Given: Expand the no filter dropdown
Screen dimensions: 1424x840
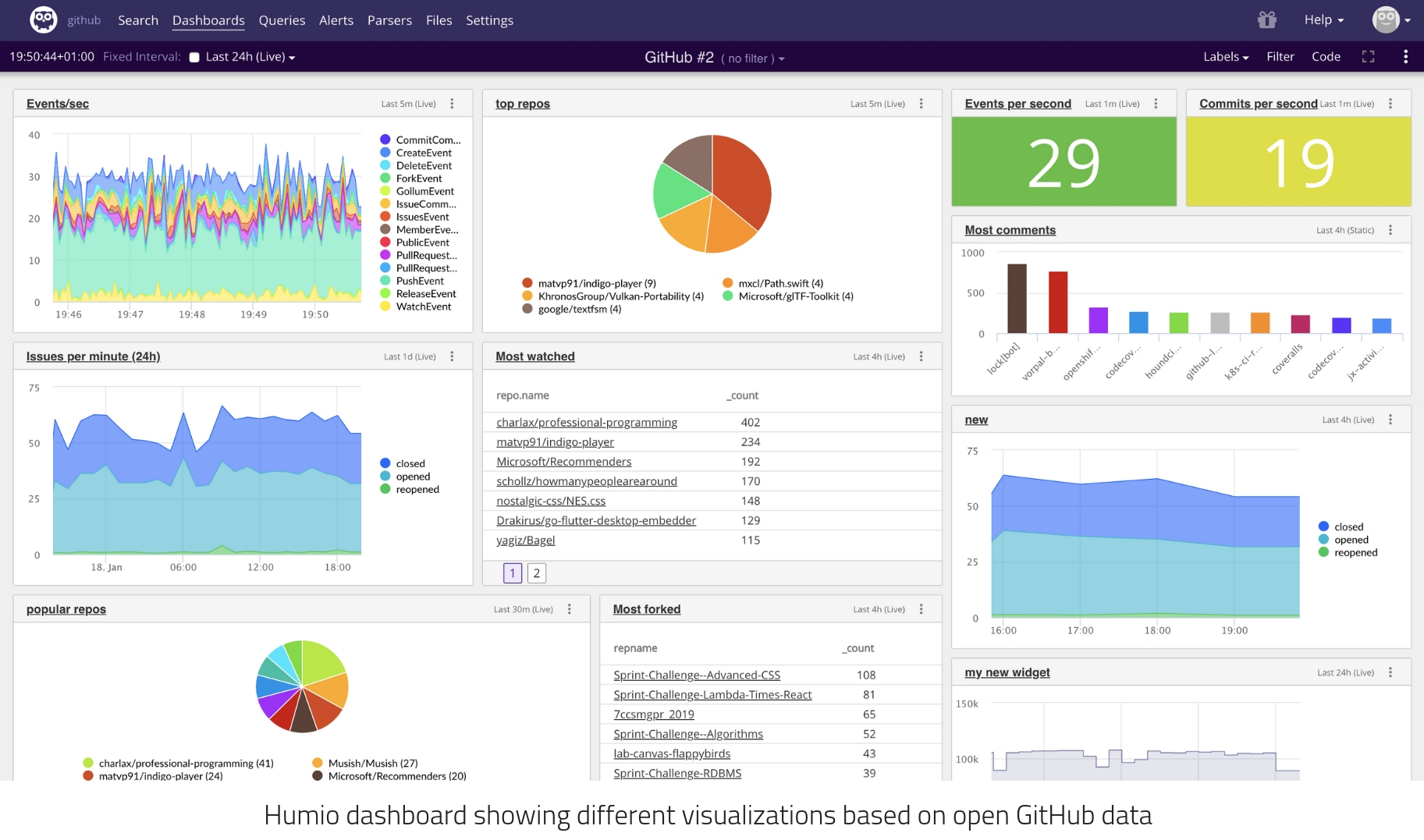Looking at the screenshot, I should pos(752,58).
